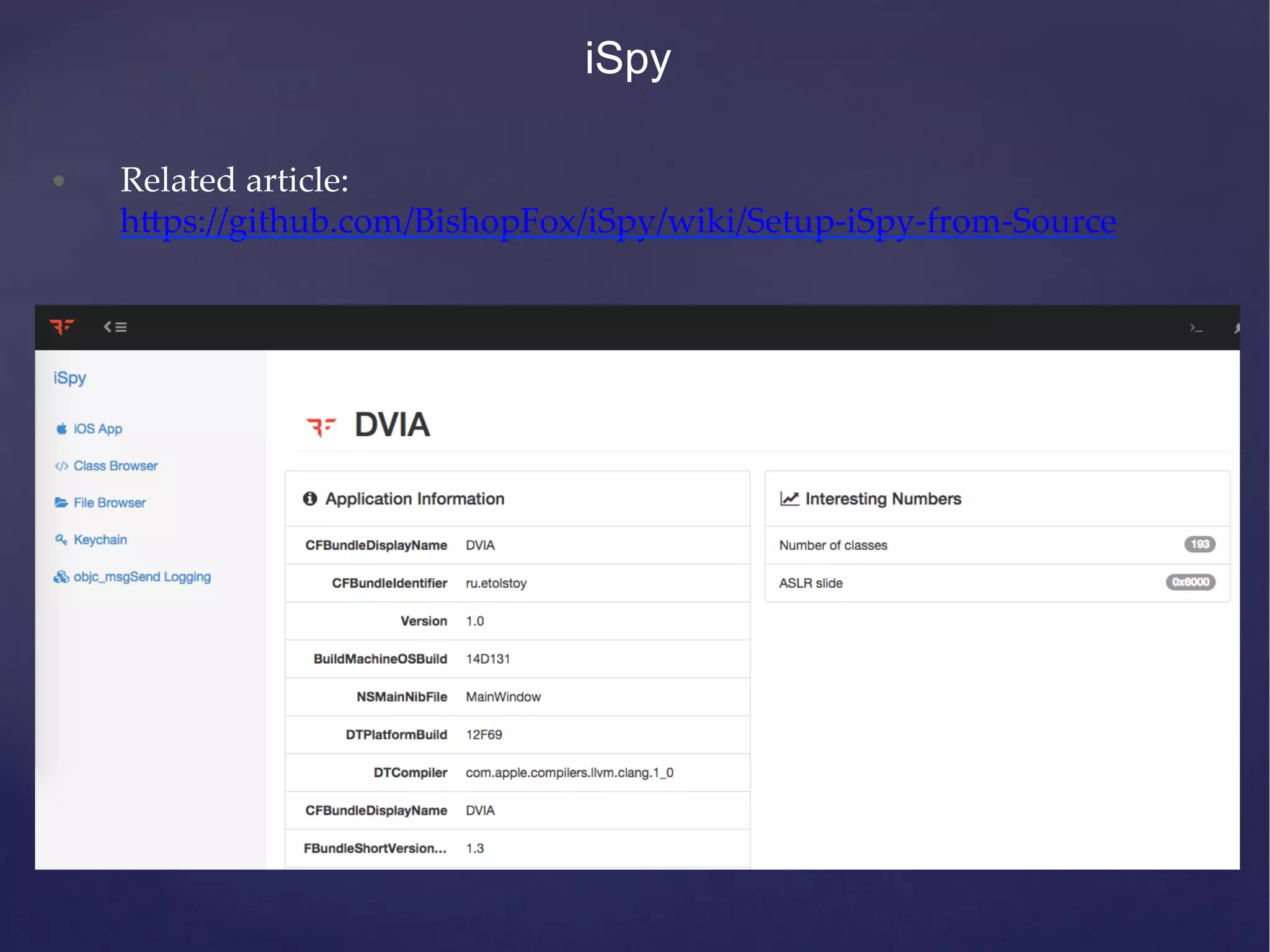Screen dimensions: 1270x952
Task: Click the red Bishop Fox logo in top bar
Action: tap(61, 327)
